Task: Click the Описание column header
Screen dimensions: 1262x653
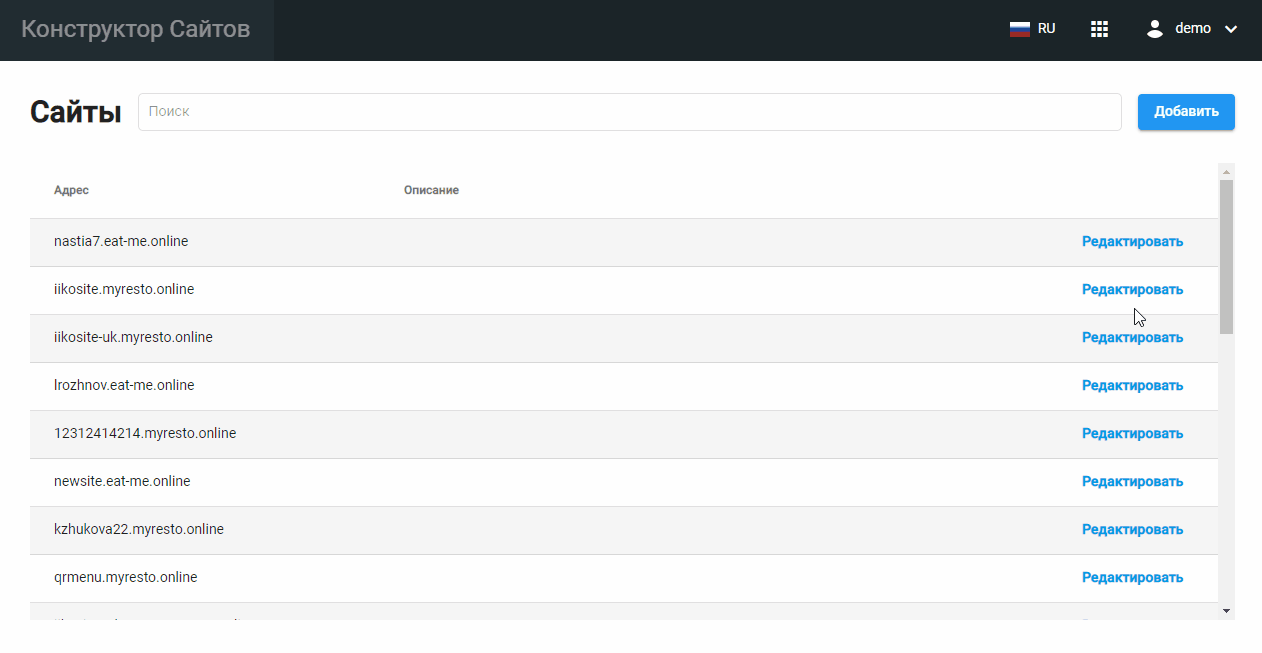Action: pos(431,190)
